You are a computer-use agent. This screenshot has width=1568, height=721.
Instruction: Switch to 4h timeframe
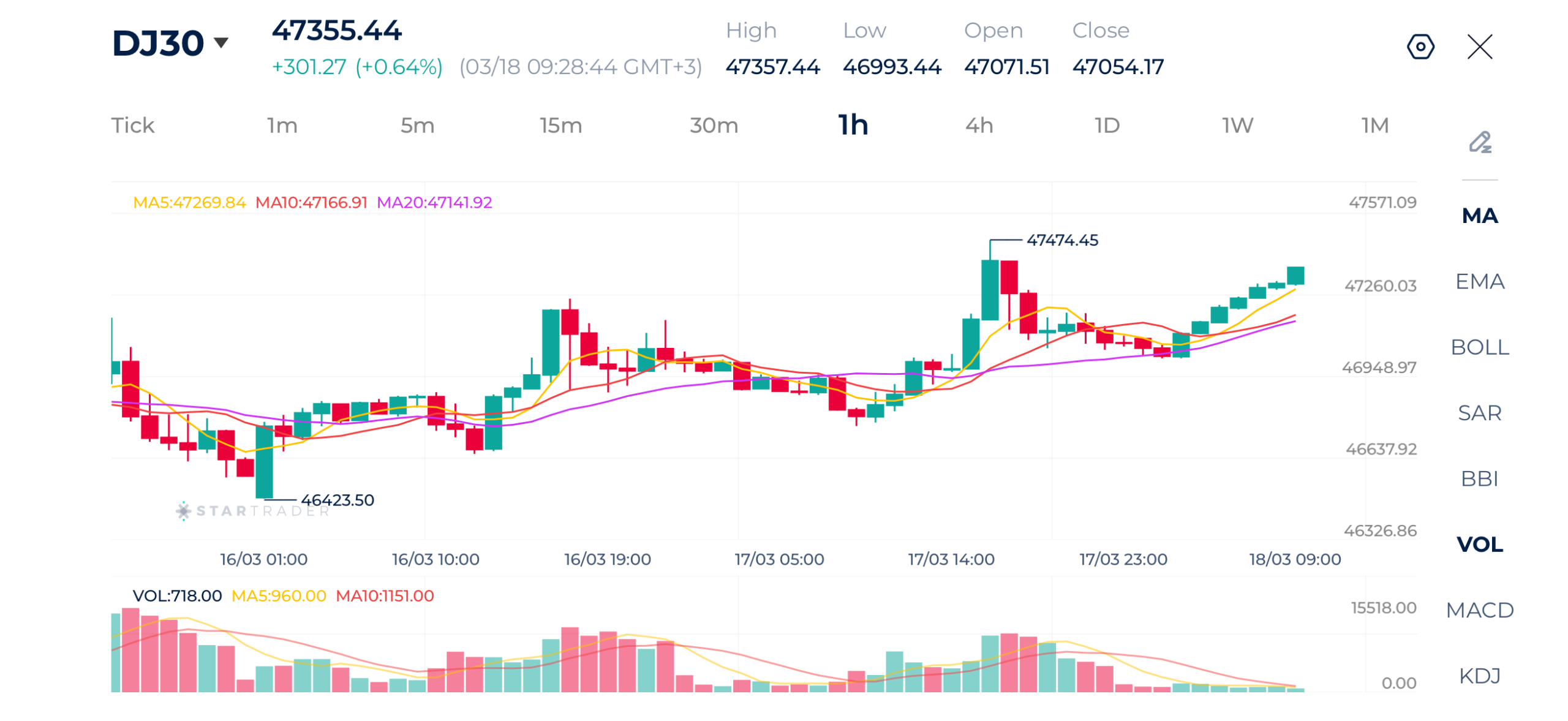pyautogui.click(x=979, y=126)
